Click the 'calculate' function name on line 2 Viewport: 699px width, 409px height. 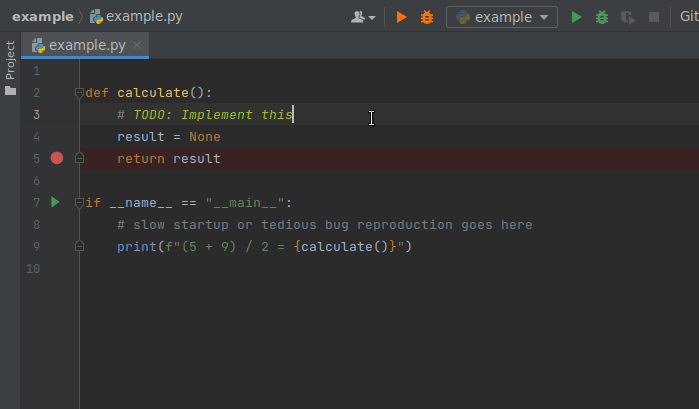(x=153, y=93)
